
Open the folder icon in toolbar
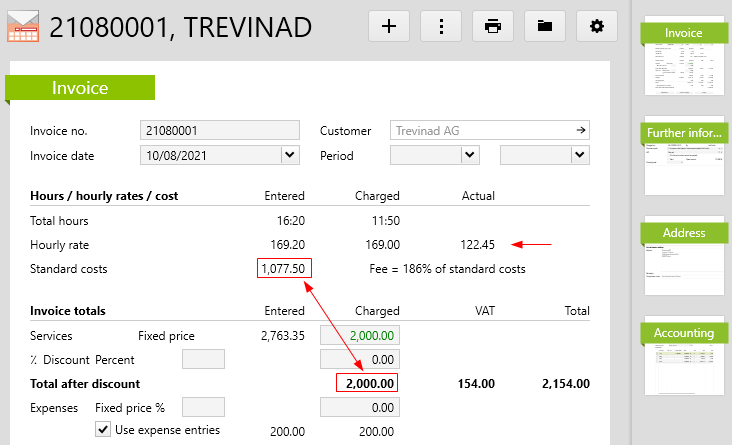(545, 26)
